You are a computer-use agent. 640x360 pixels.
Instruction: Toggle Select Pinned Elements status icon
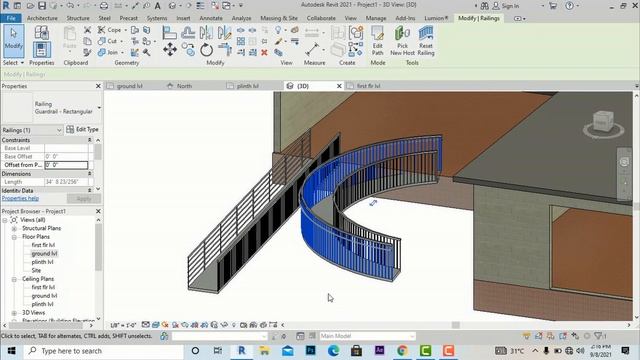tap(551, 336)
